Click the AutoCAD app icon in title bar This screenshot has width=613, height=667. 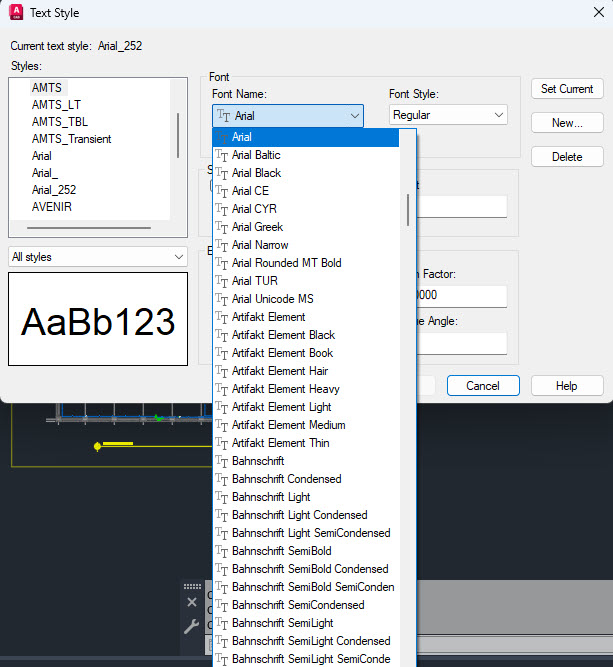16,12
